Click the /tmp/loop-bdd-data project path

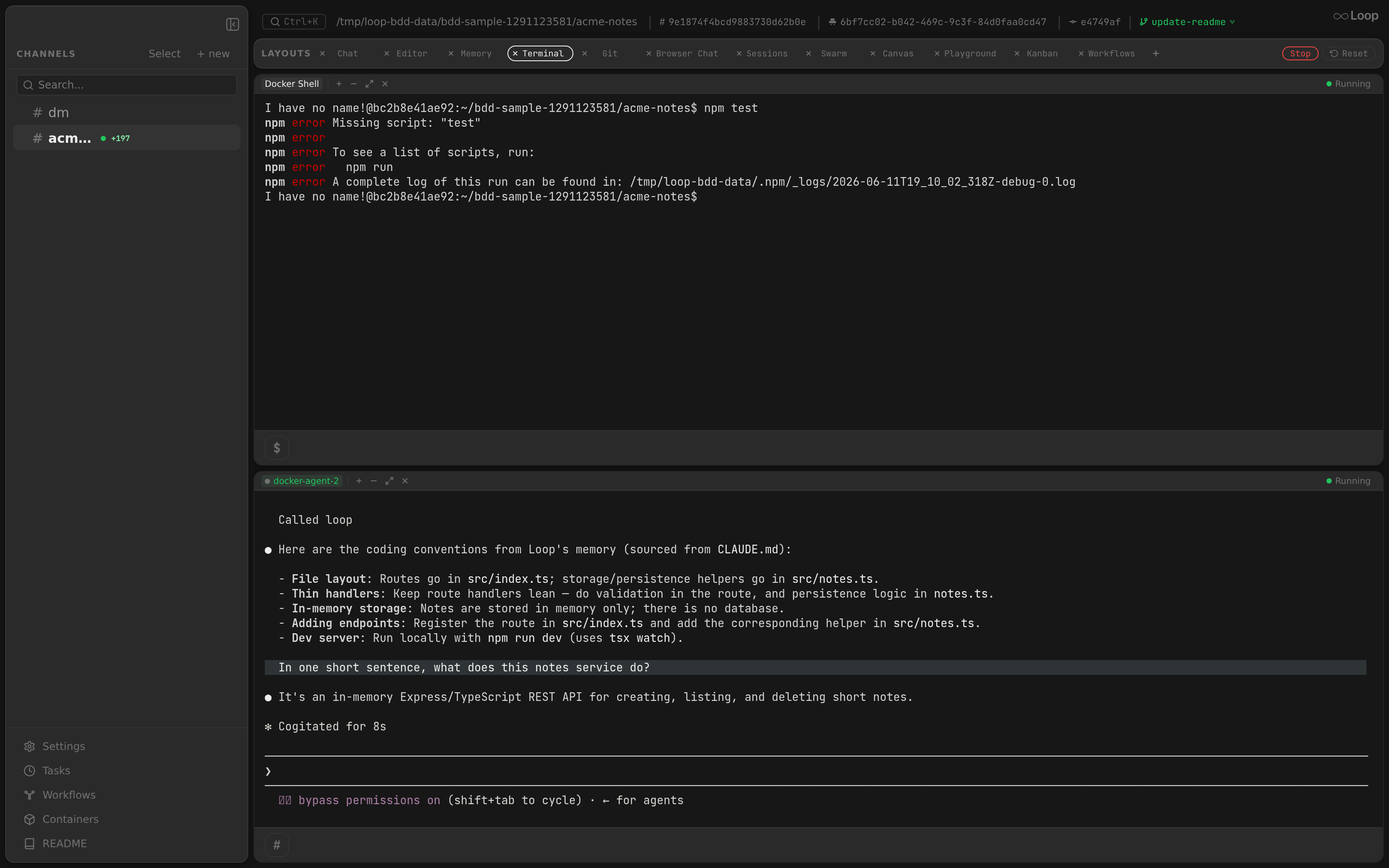(487, 22)
